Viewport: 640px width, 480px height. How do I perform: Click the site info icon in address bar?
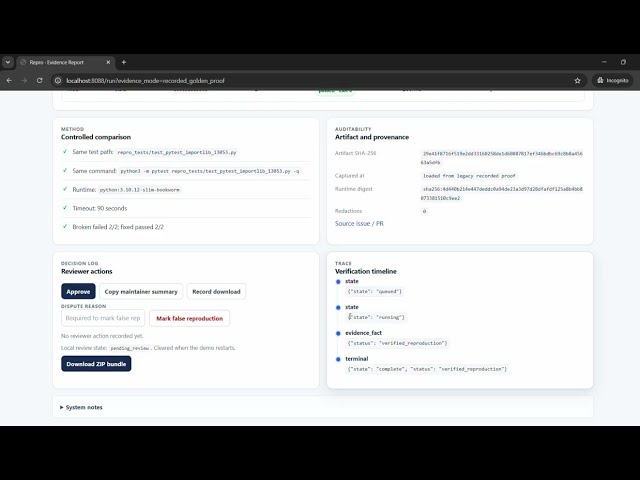point(58,80)
